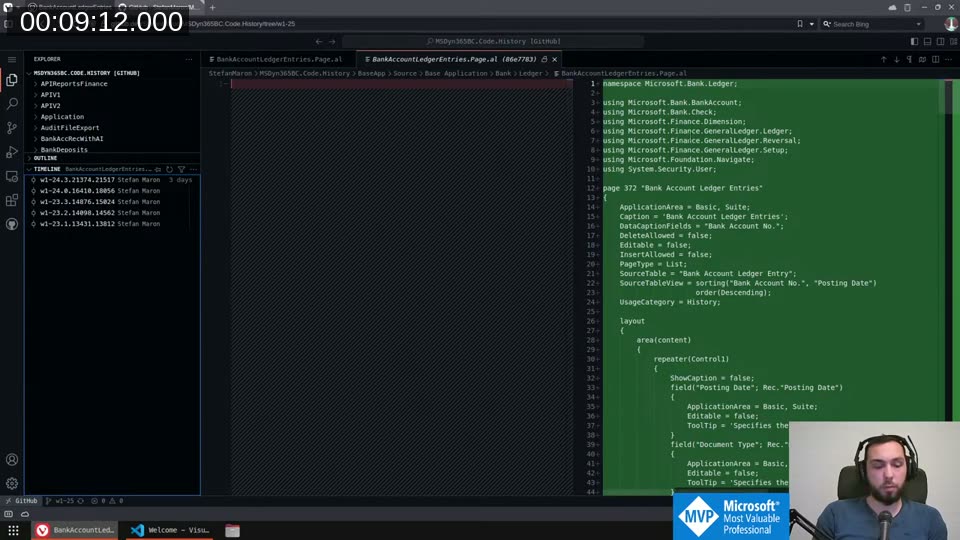
Task: Click the GitHub remote status indicator
Action: 21,501
